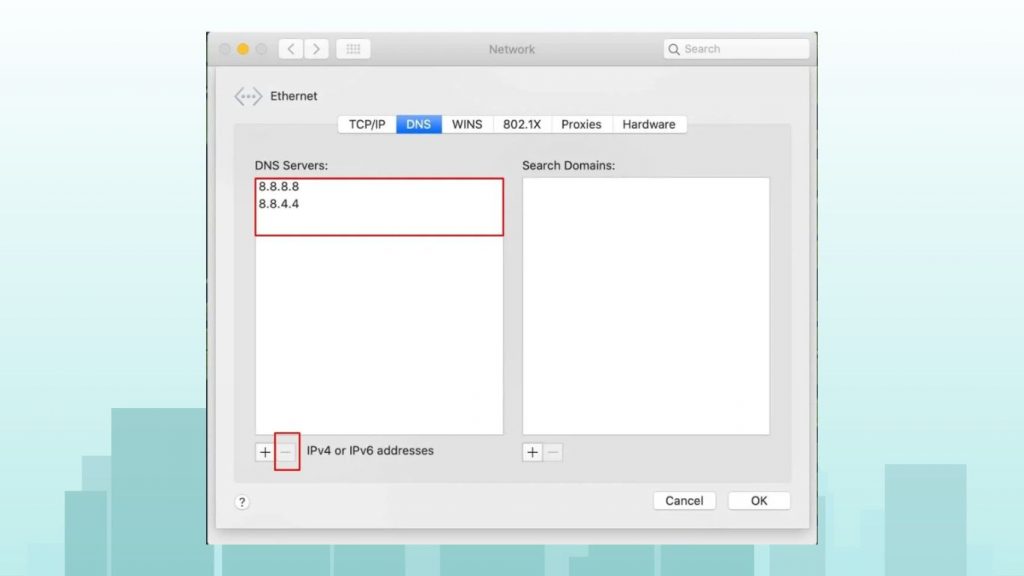Click the minus button under Search Domains
This screenshot has height=576, width=1024.
click(x=554, y=452)
